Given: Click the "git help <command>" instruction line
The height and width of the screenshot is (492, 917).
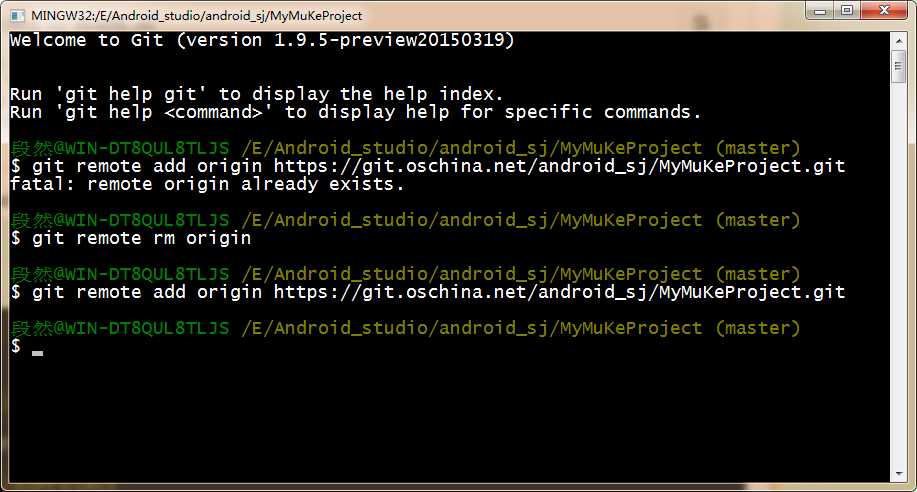Looking at the screenshot, I should pos(355,112).
